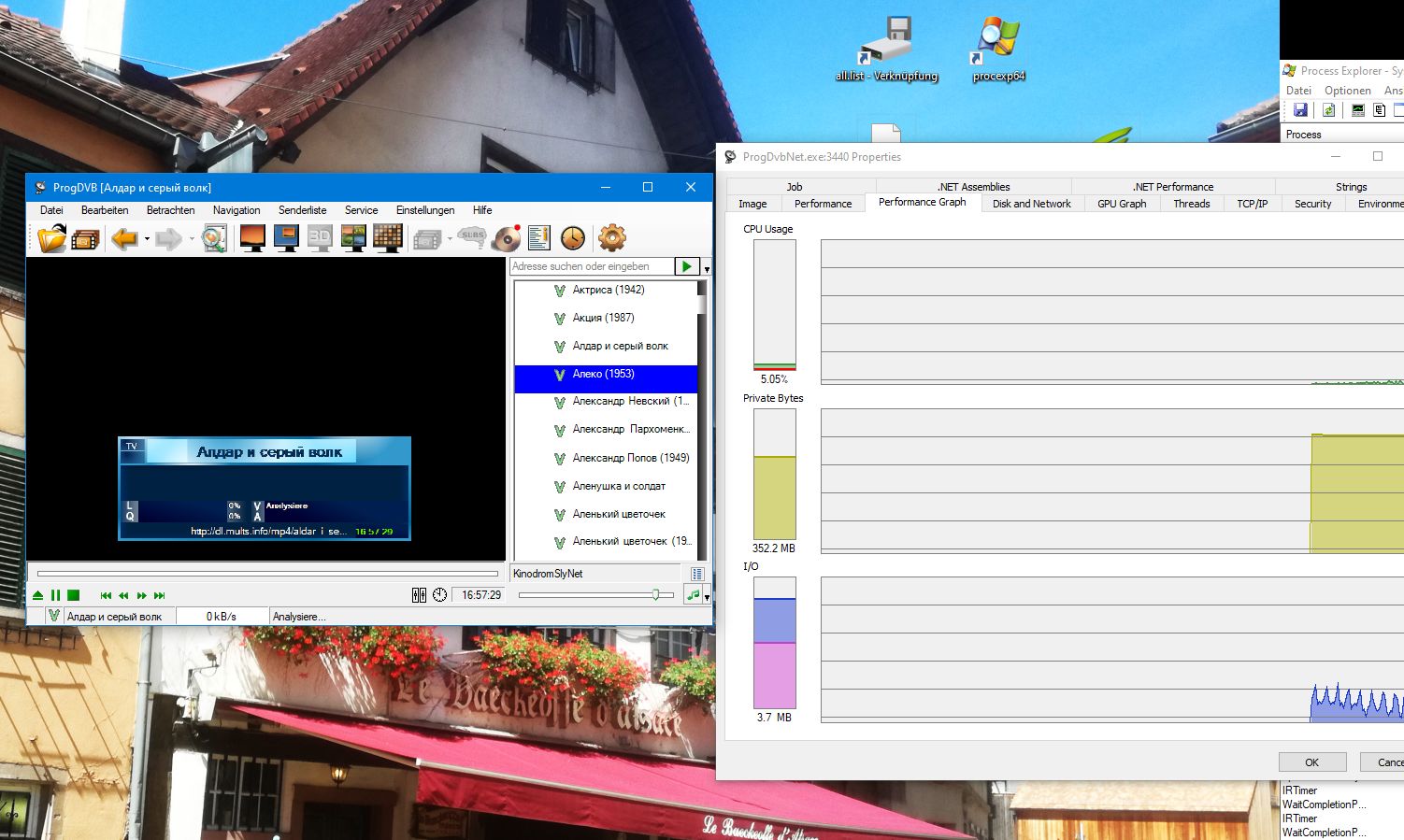This screenshot has height=840, width=1404.
Task: Click the record disc icon
Action: [506, 238]
